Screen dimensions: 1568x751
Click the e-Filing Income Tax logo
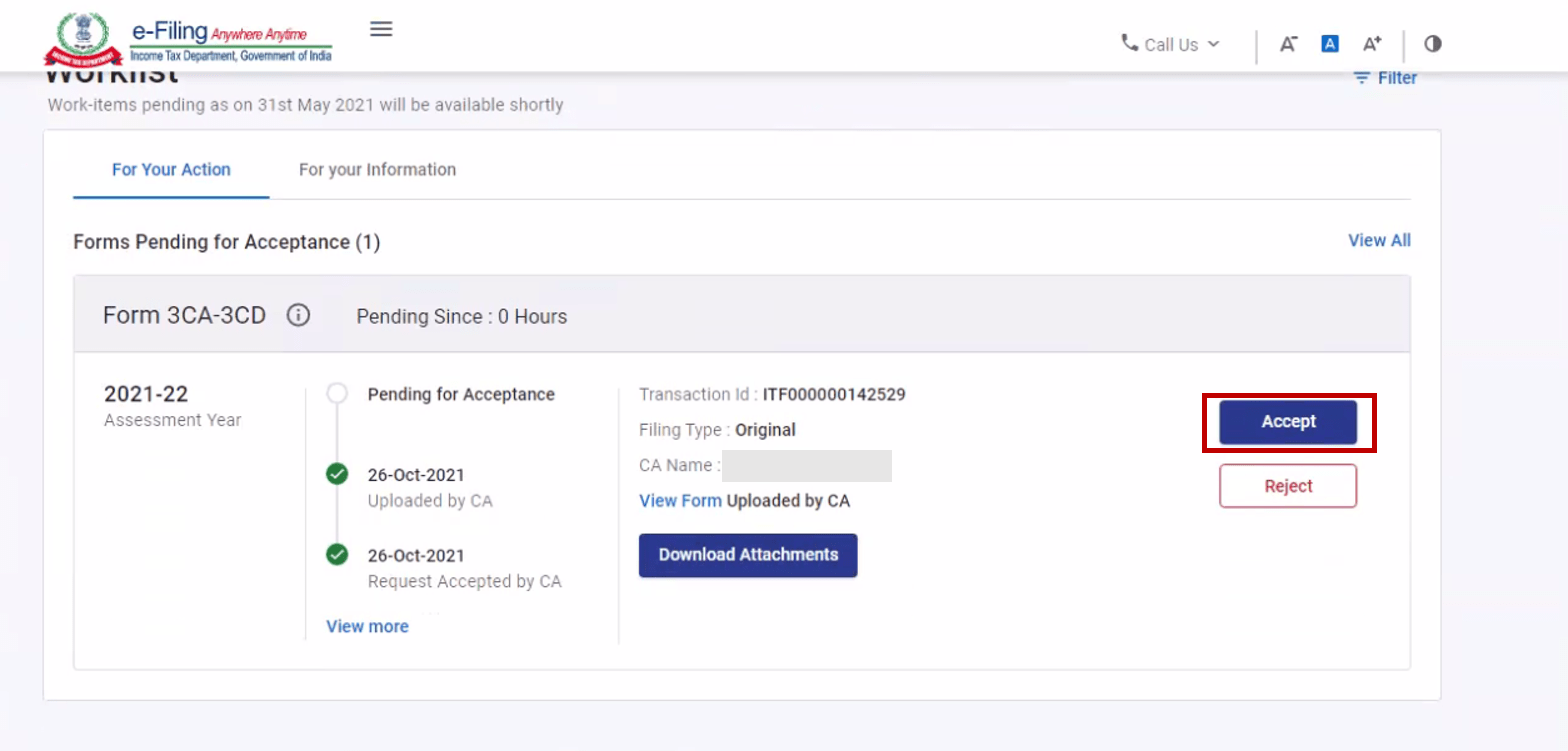[188, 41]
